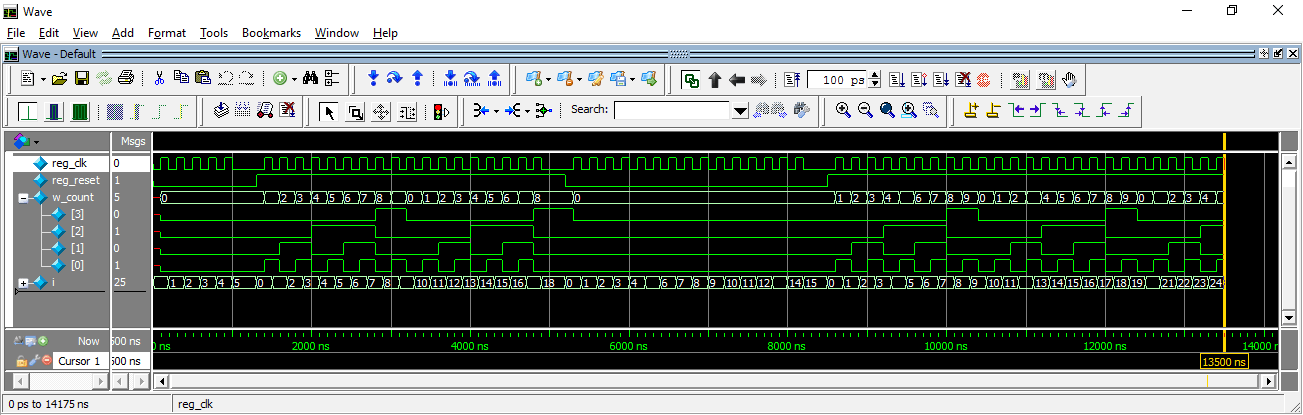Open the Tools menu
Screen dimensions: 1303x415
pos(214,33)
